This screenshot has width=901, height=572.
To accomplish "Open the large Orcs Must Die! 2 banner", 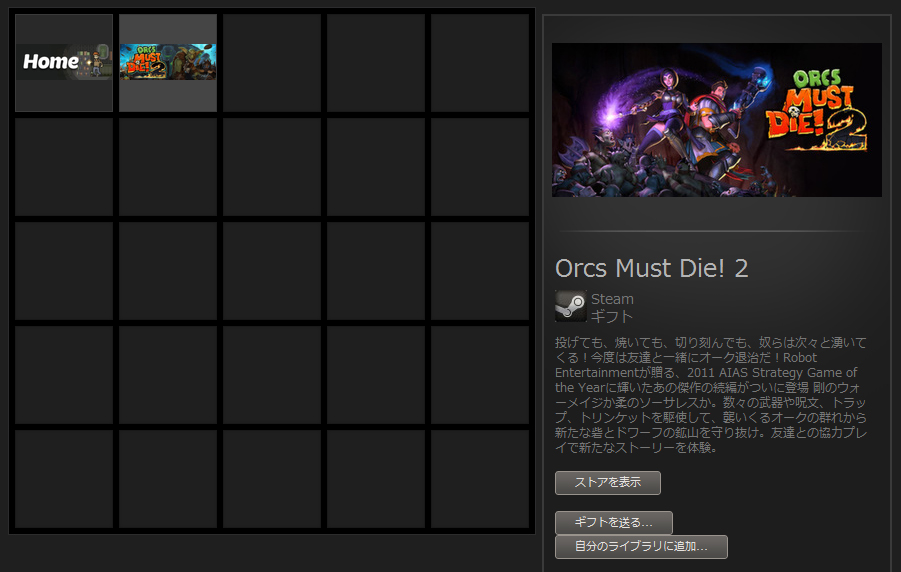I will (x=717, y=120).
